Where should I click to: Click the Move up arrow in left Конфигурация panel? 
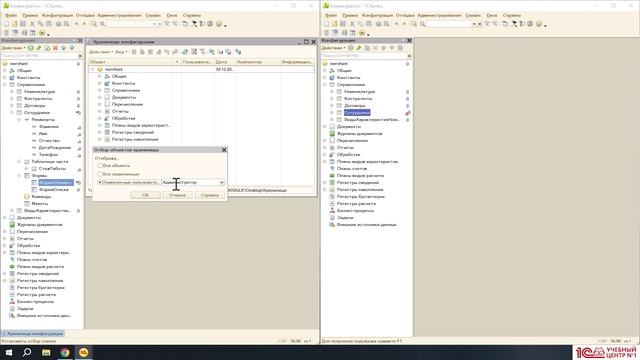63,48
